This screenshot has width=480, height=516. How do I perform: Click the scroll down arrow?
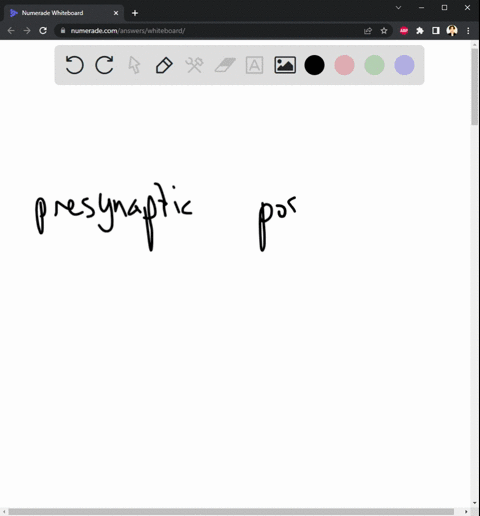pyautogui.click(x=475, y=503)
